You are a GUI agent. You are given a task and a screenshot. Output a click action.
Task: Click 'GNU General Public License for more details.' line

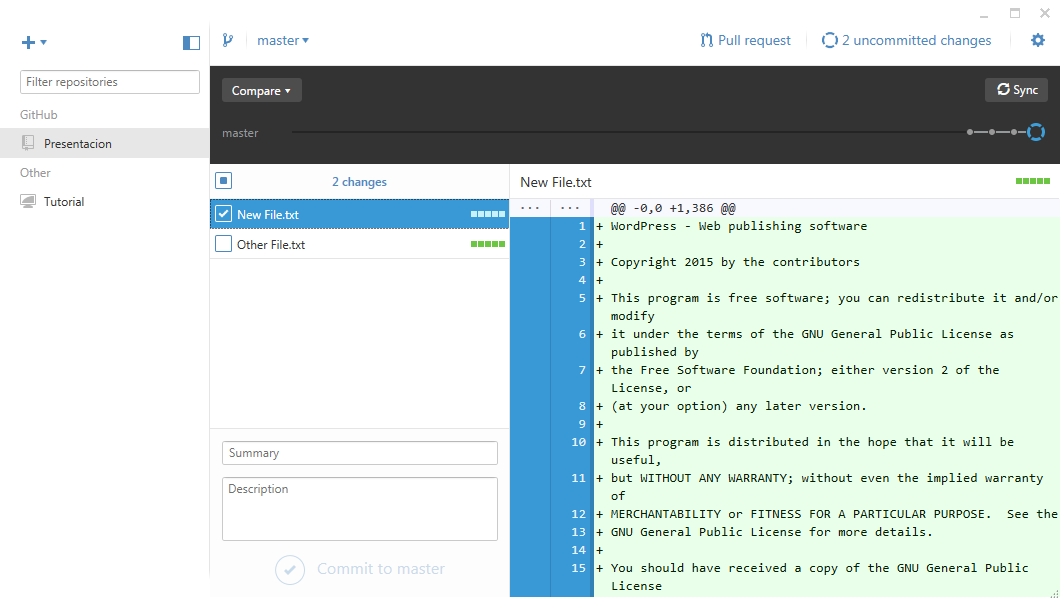tap(771, 532)
